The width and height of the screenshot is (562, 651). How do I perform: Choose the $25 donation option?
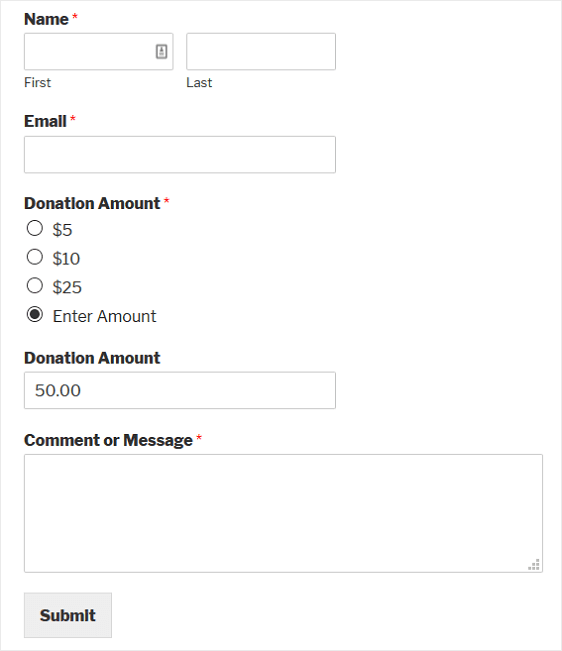pyautogui.click(x=35, y=286)
